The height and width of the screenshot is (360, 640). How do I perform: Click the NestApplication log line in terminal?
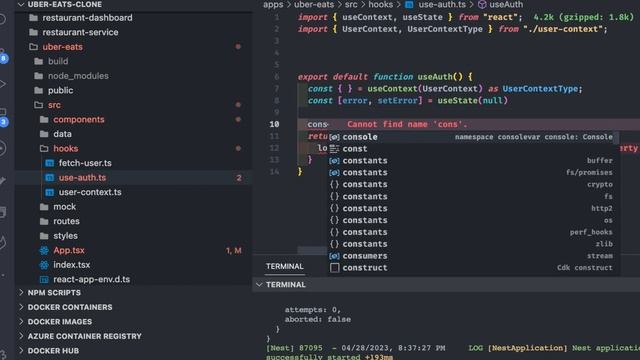click(453, 348)
